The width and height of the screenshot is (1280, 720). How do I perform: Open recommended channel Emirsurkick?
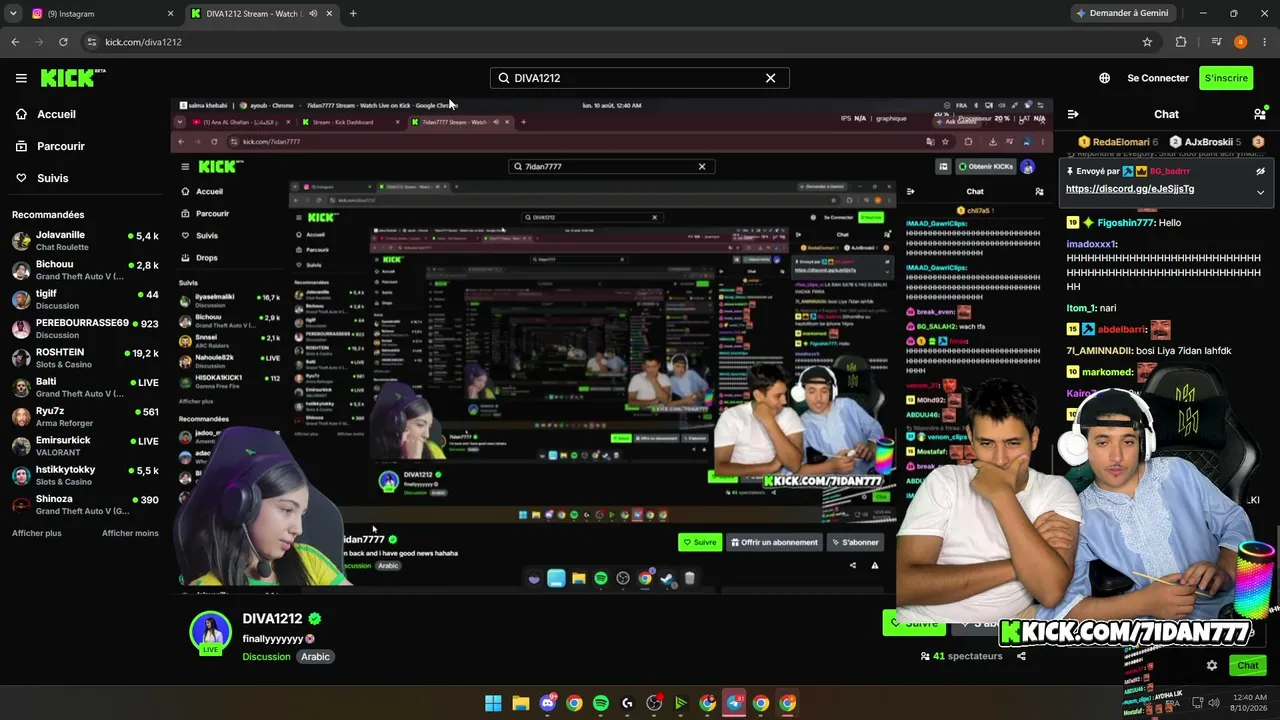coord(85,446)
